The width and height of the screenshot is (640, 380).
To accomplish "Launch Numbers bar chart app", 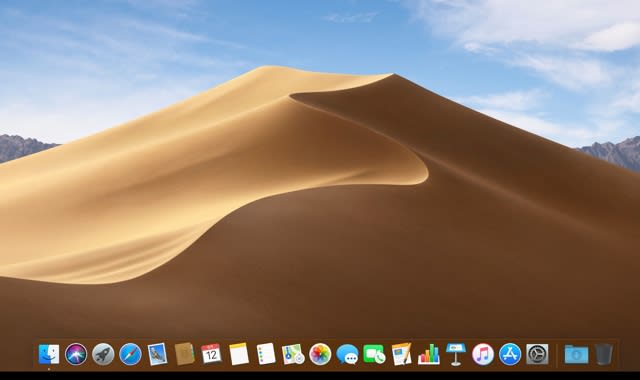I will [x=429, y=354].
